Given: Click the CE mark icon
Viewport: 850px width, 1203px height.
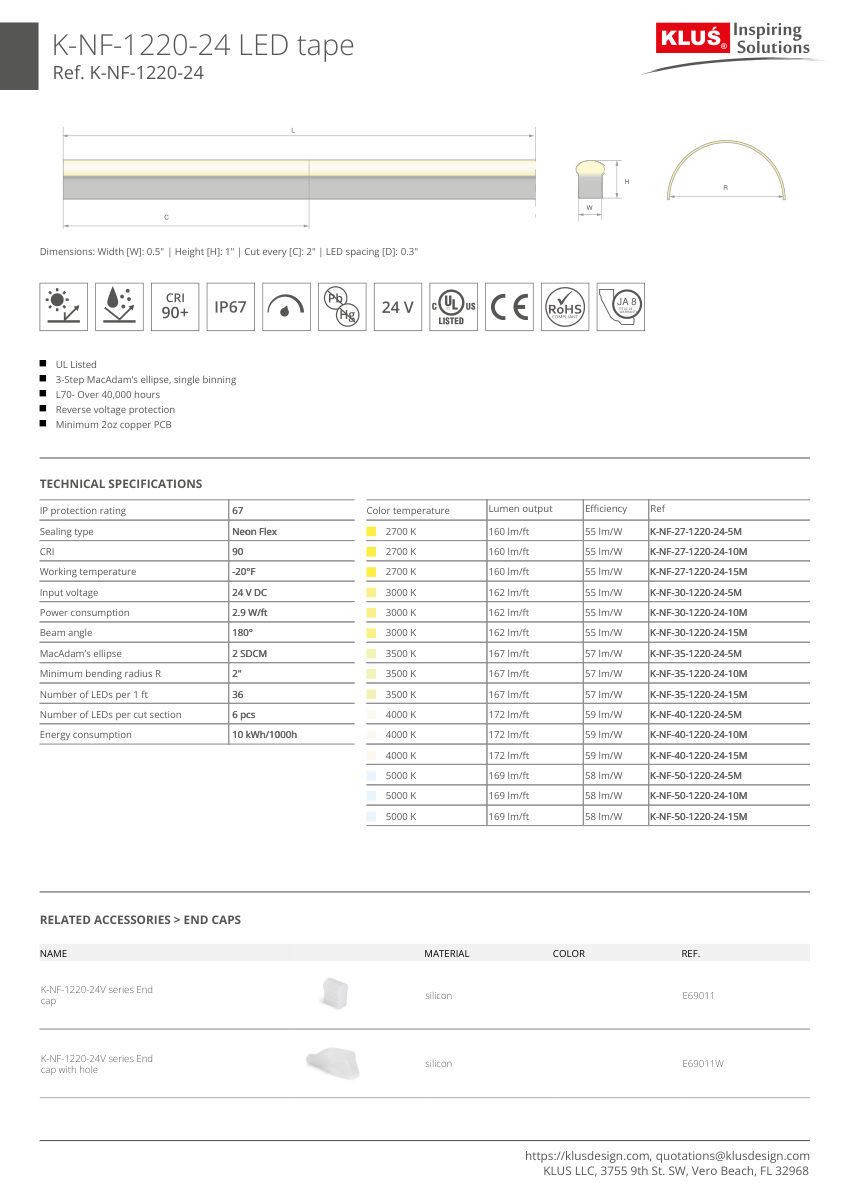Looking at the screenshot, I should coord(509,307).
